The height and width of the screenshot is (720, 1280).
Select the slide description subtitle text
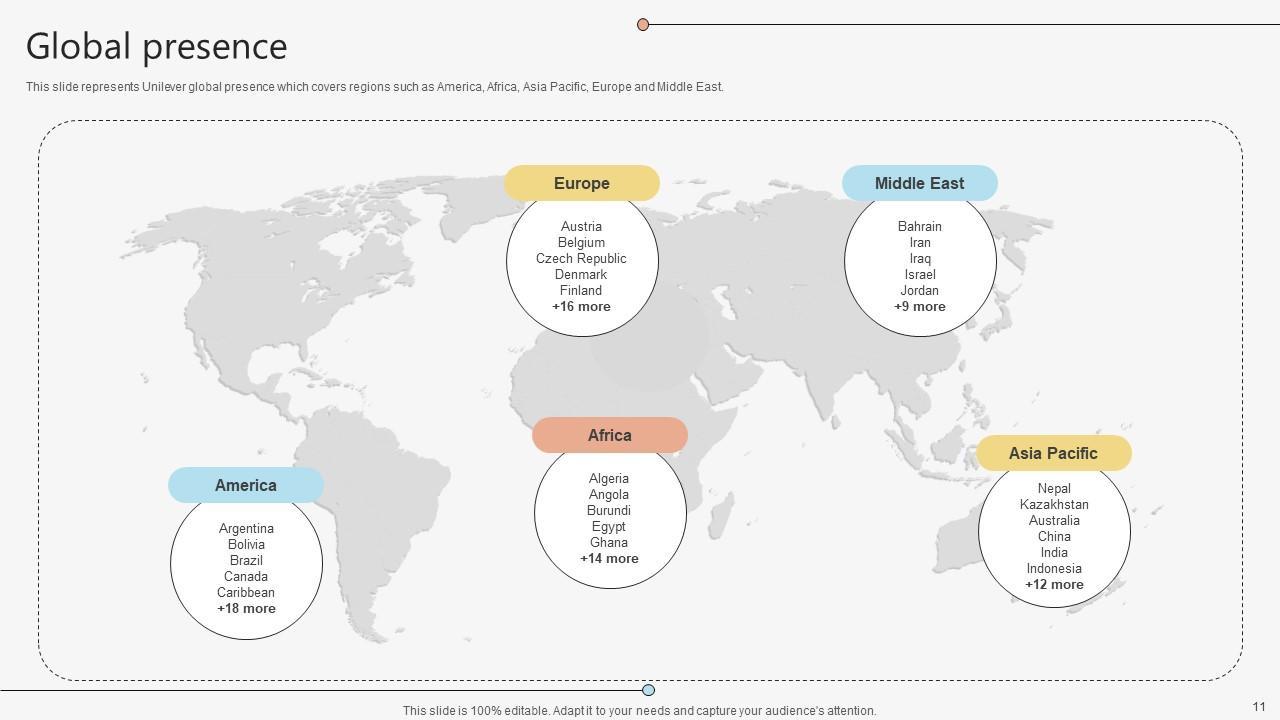tap(374, 87)
